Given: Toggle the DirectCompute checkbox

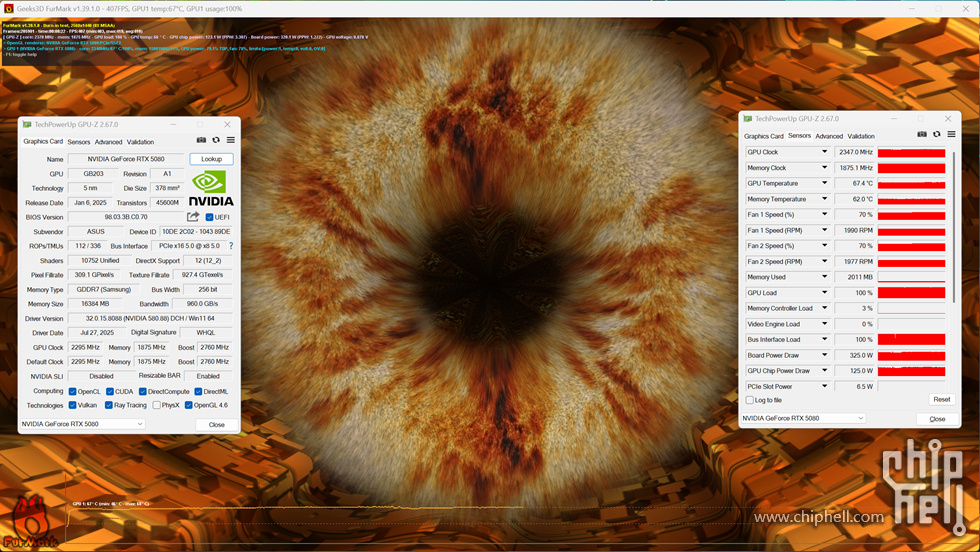Looking at the screenshot, I should 142,391.
